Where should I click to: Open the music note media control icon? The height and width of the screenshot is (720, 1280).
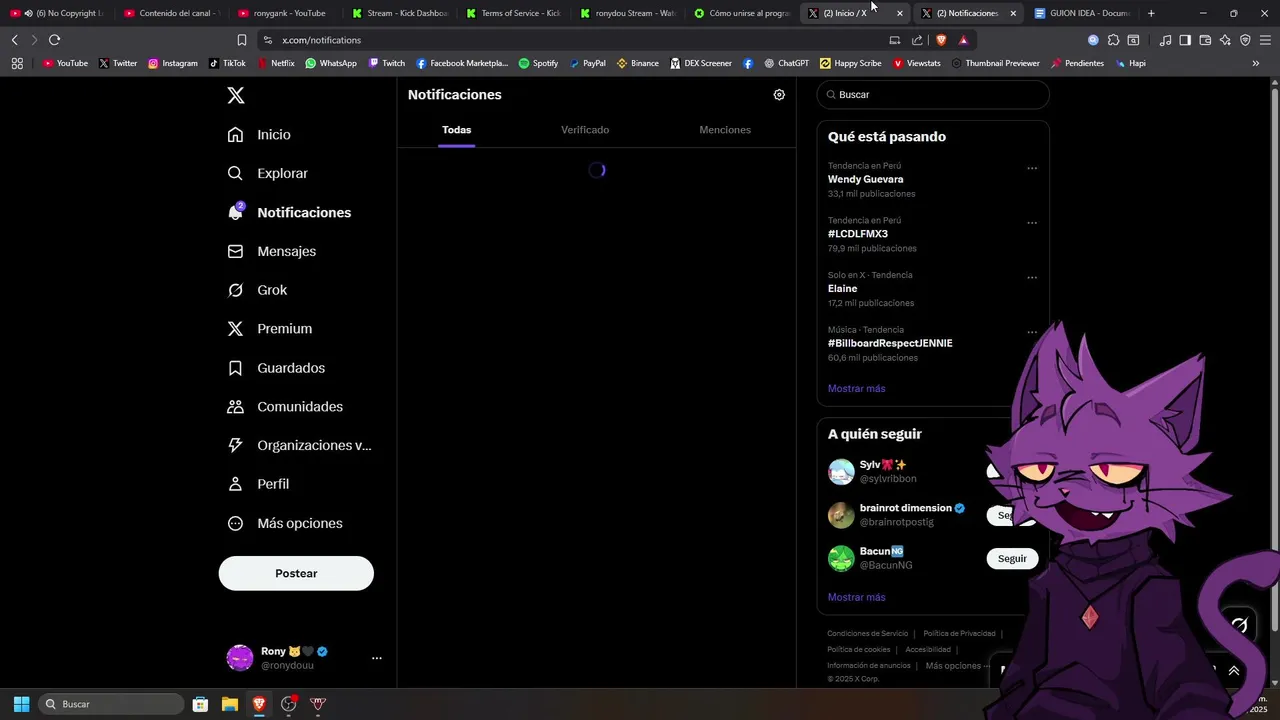(1165, 40)
